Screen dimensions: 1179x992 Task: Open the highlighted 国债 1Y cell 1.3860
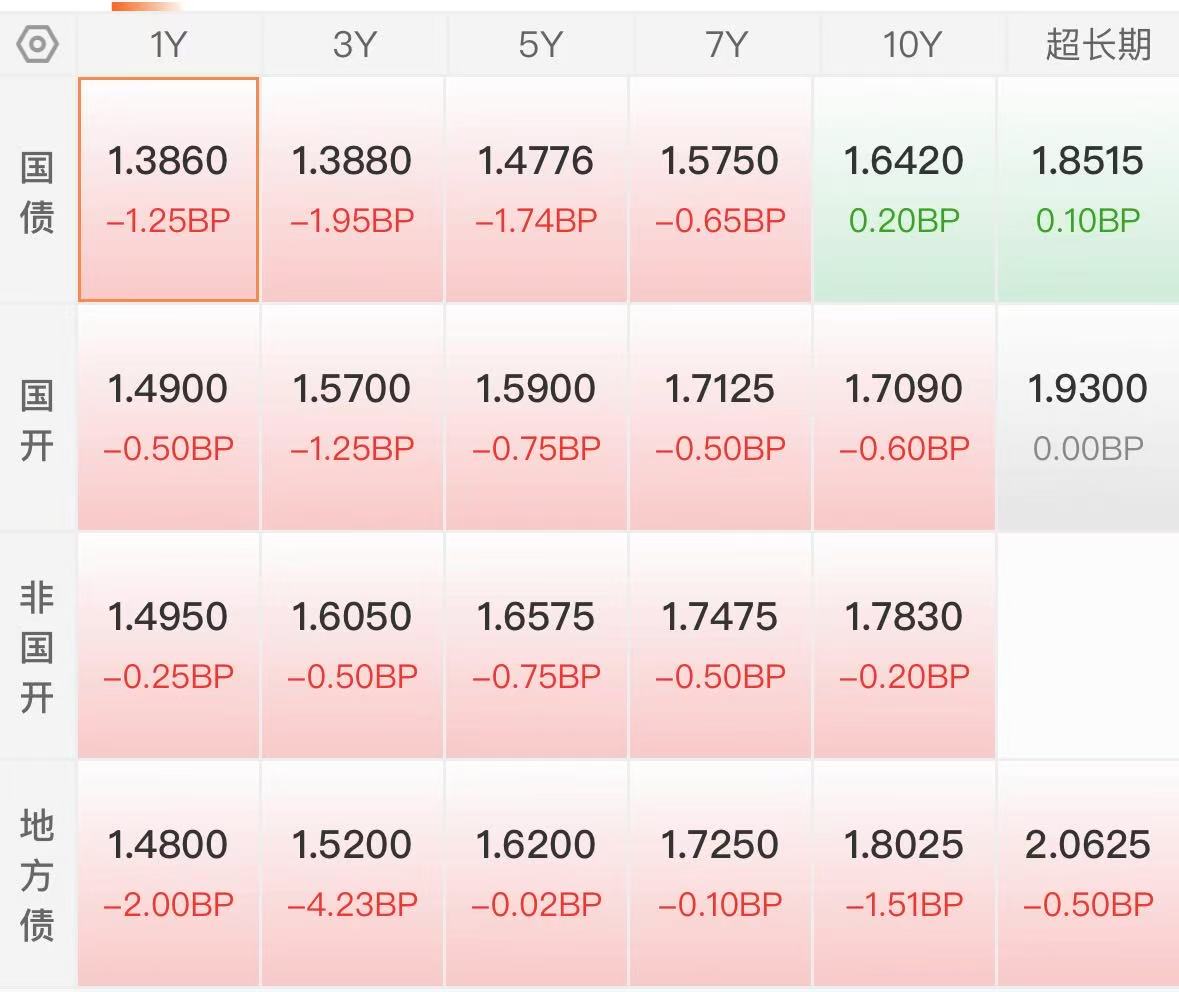pyautogui.click(x=168, y=190)
